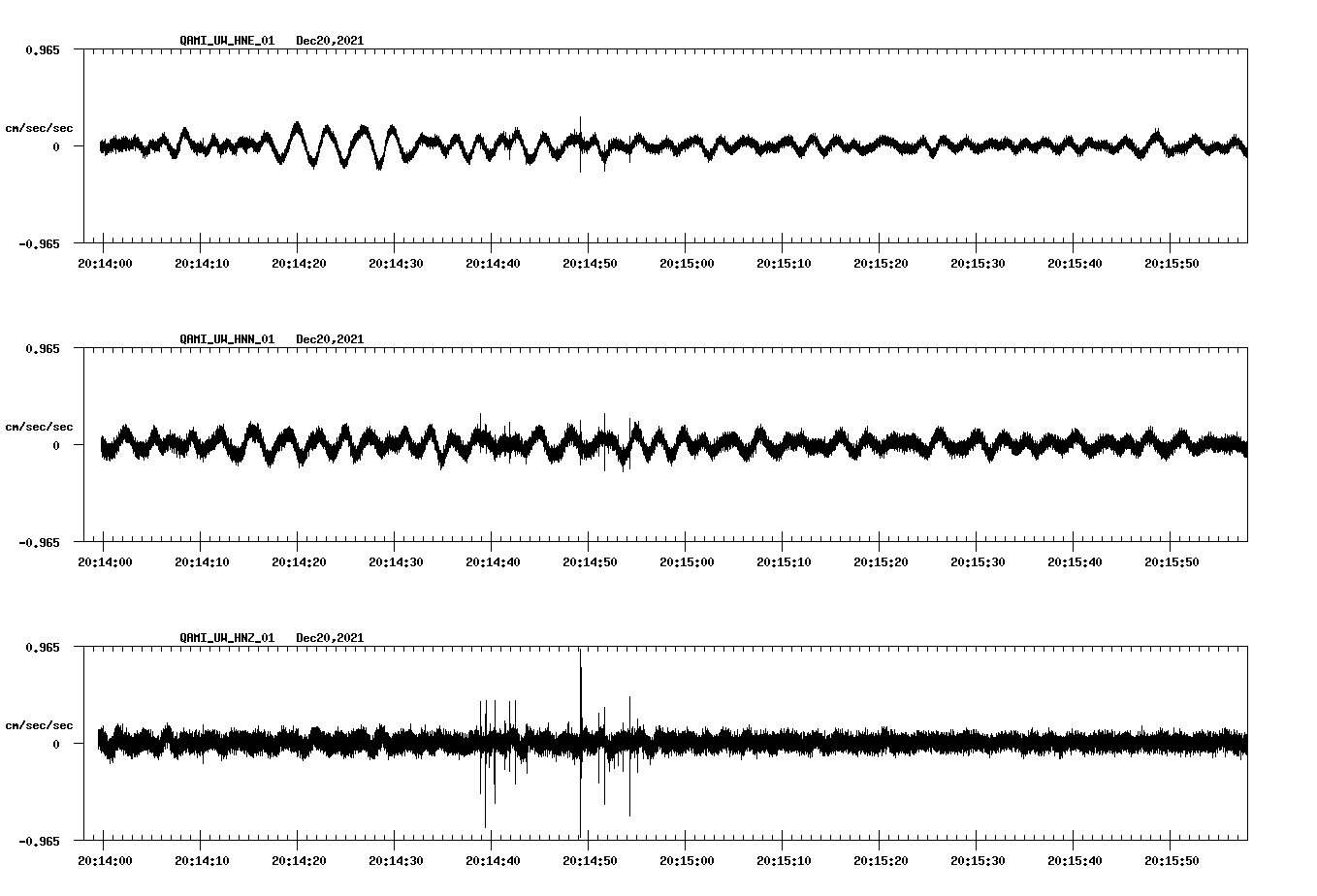Select the 20:15:00 time label under HNN plot
Screen dimensions: 1317x896
pos(687,562)
